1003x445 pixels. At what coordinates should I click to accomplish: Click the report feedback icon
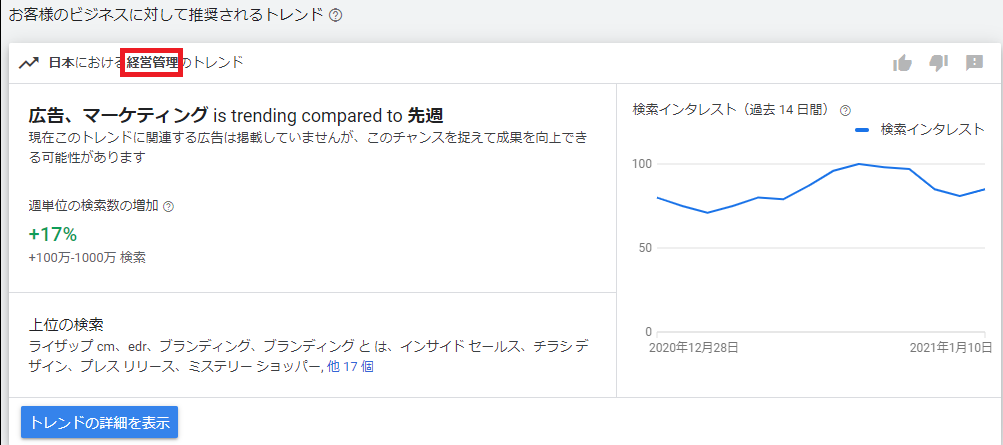(x=974, y=63)
